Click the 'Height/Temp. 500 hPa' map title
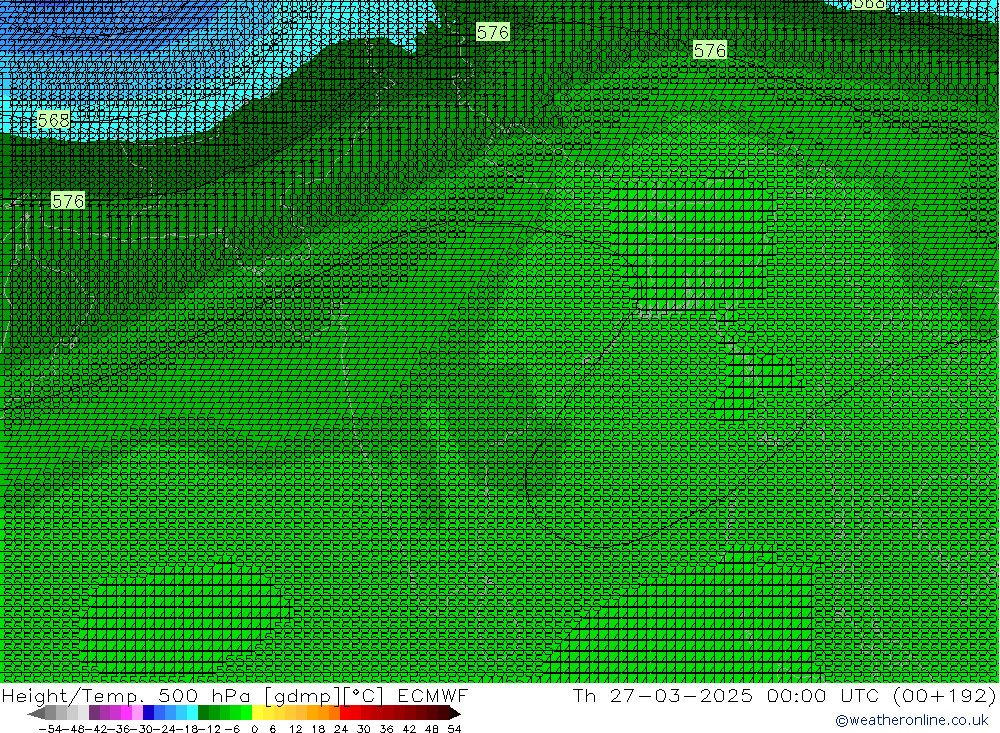Viewport: 1000px width, 733px height. pyautogui.click(x=126, y=695)
